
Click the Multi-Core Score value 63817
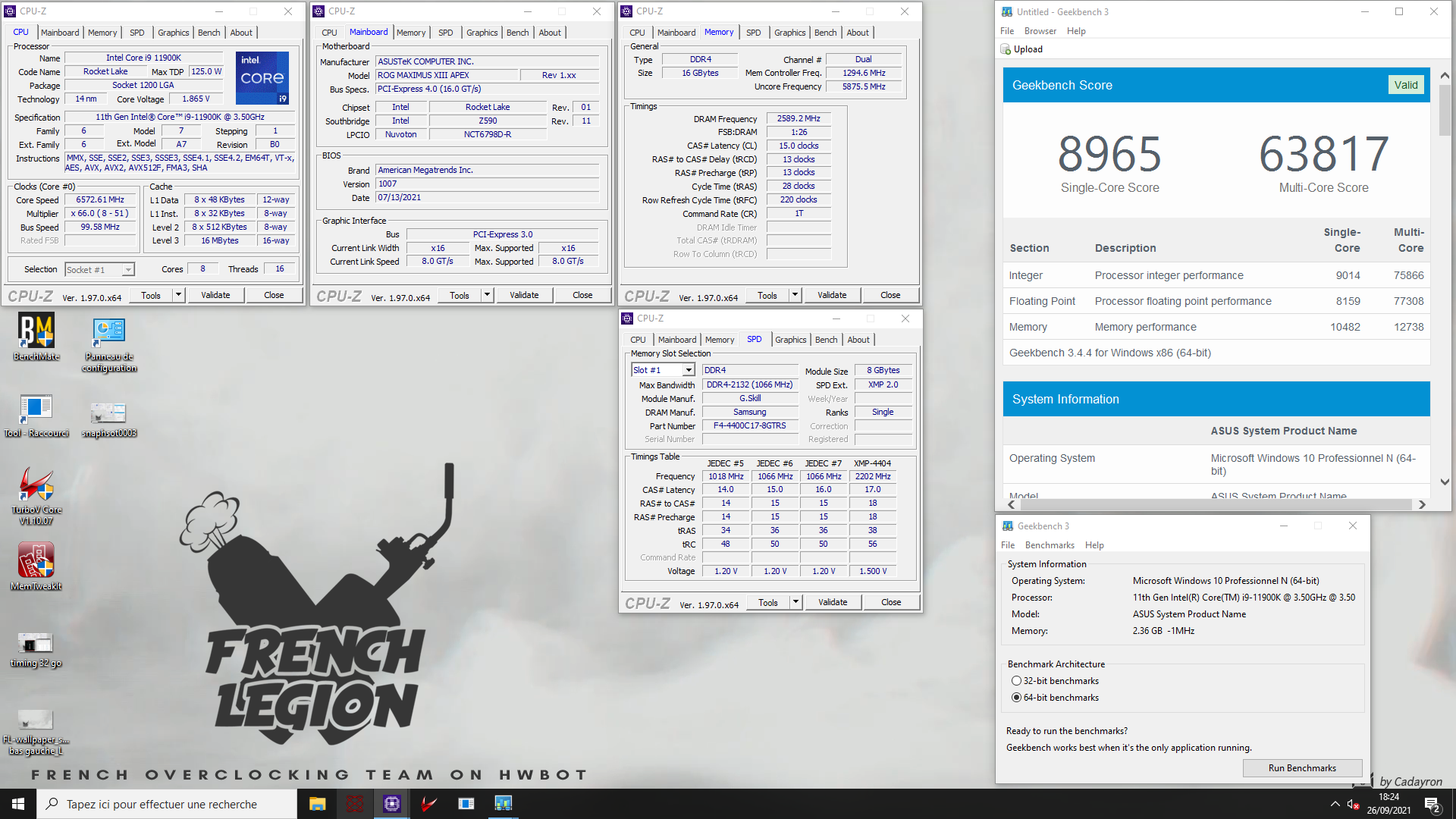coord(1323,154)
